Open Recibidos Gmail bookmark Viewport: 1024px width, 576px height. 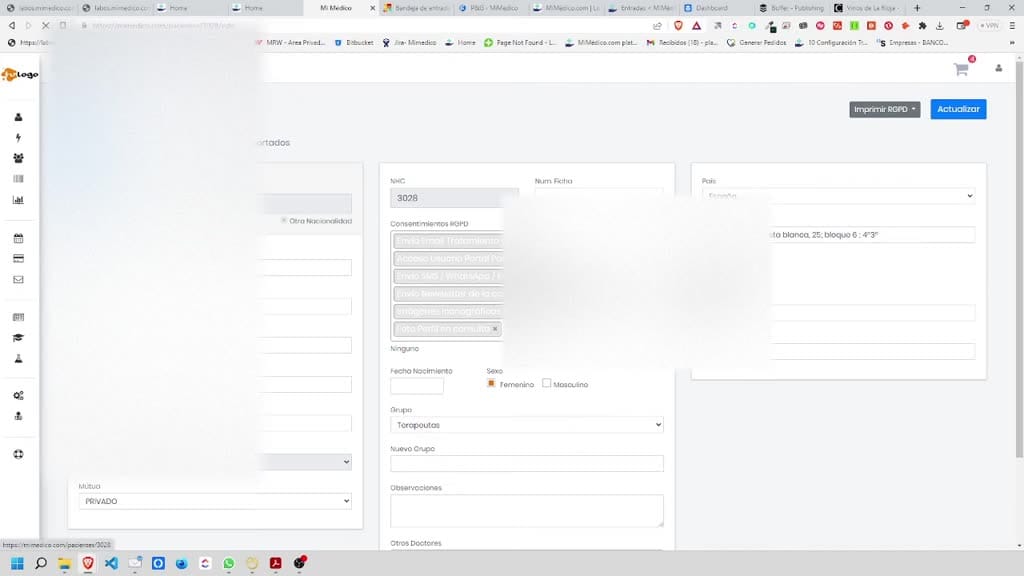pos(682,42)
